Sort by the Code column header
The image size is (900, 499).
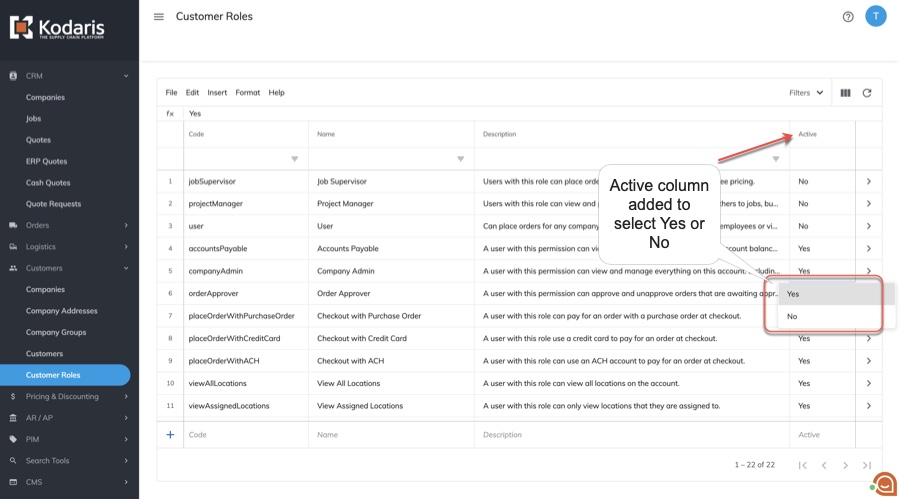pyautogui.click(x=196, y=134)
